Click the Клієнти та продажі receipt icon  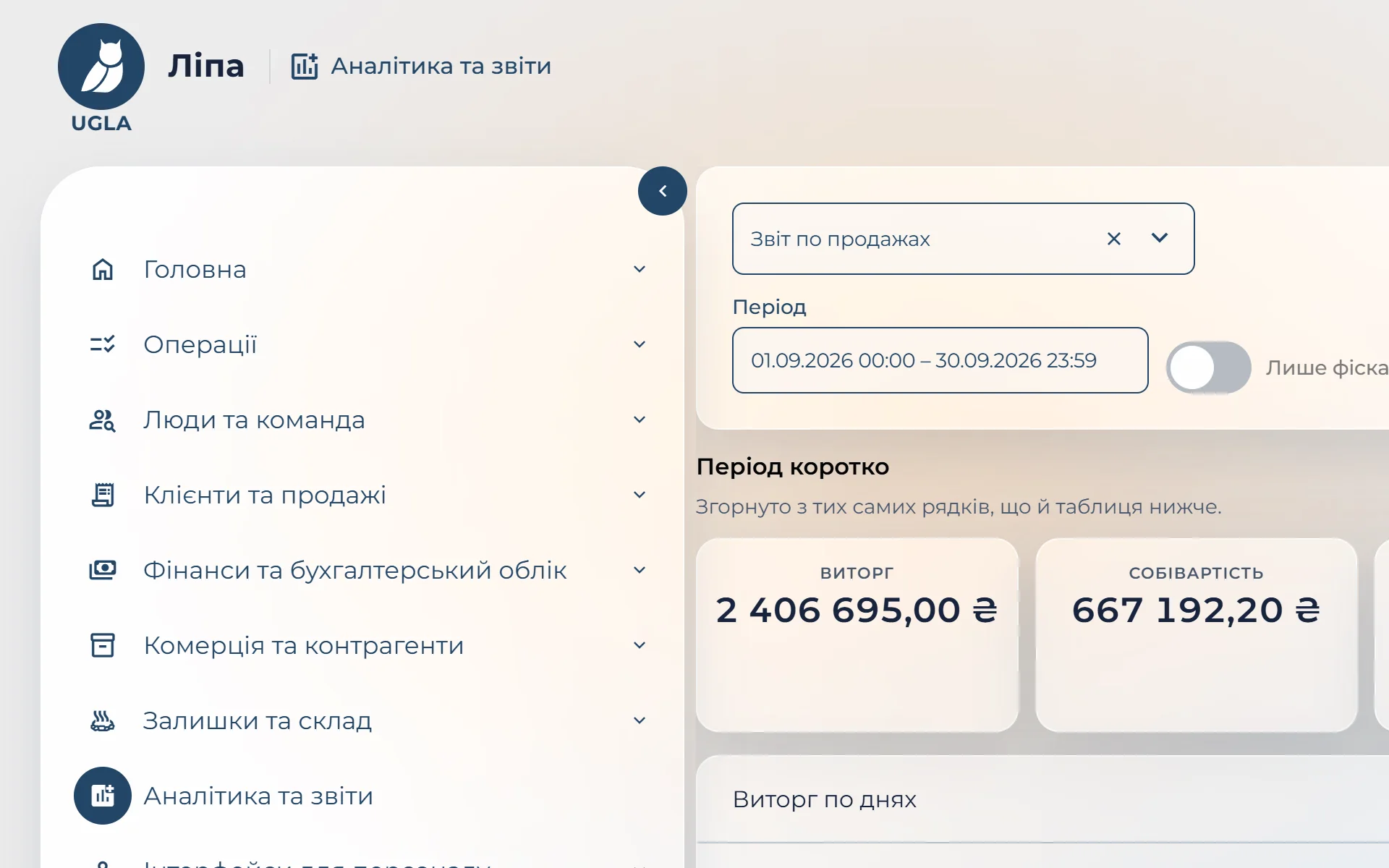[x=103, y=495]
